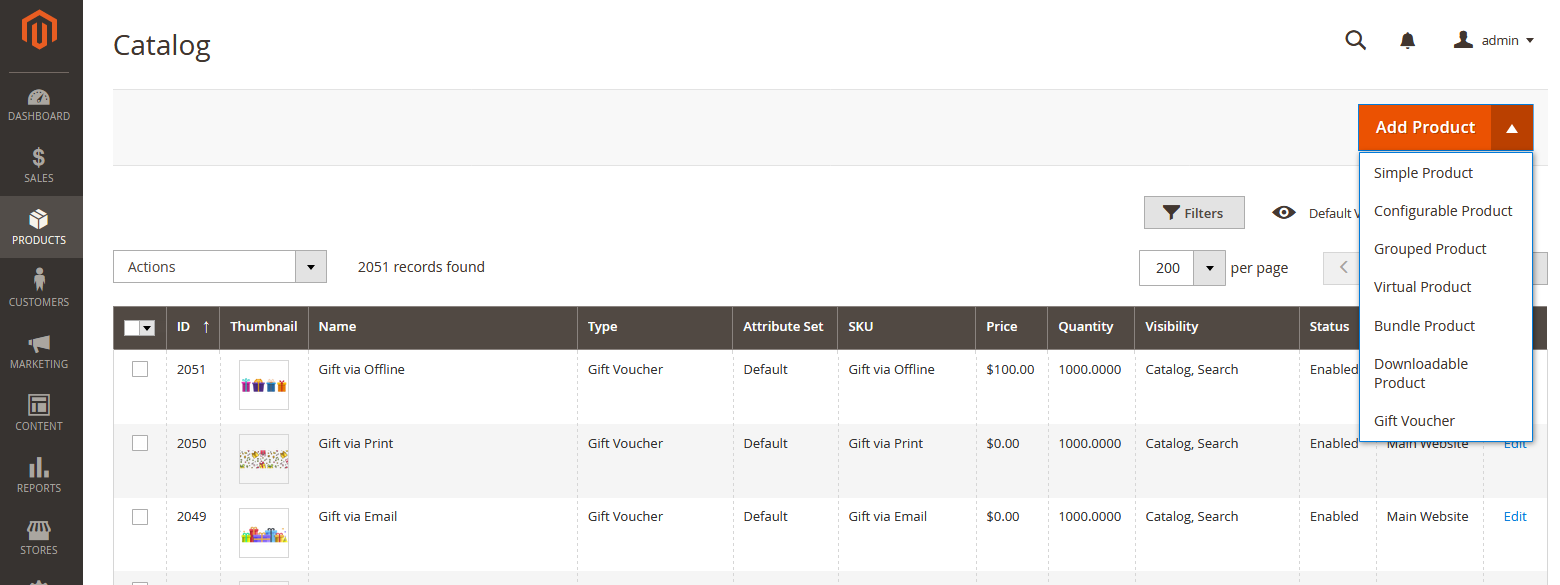Open the notifications bell
The image size is (1560, 585).
coord(1407,40)
